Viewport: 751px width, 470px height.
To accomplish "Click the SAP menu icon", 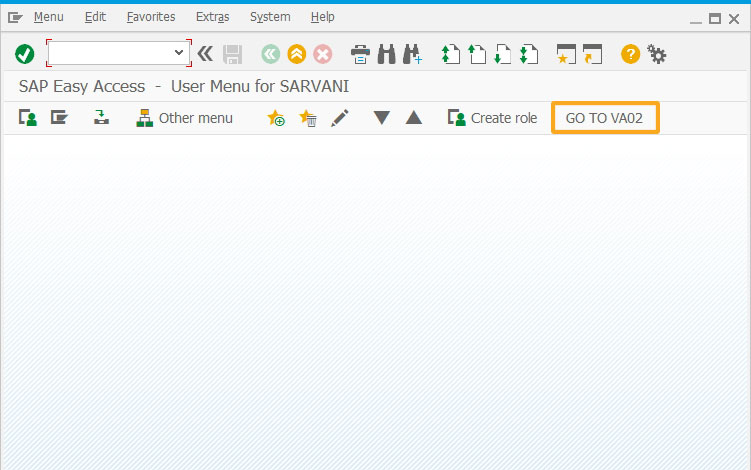I will coord(59,117).
